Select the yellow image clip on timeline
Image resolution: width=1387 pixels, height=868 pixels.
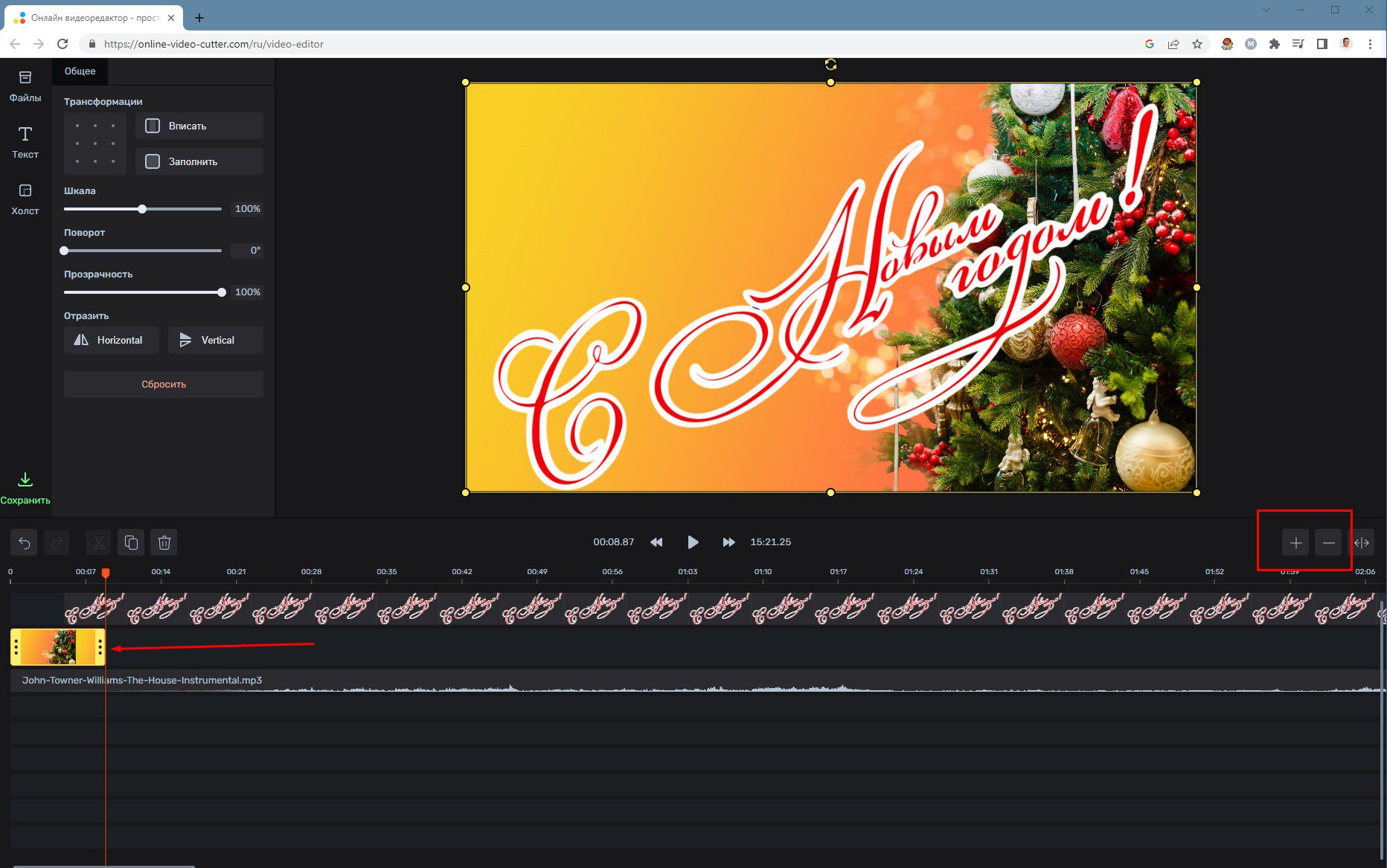click(58, 646)
